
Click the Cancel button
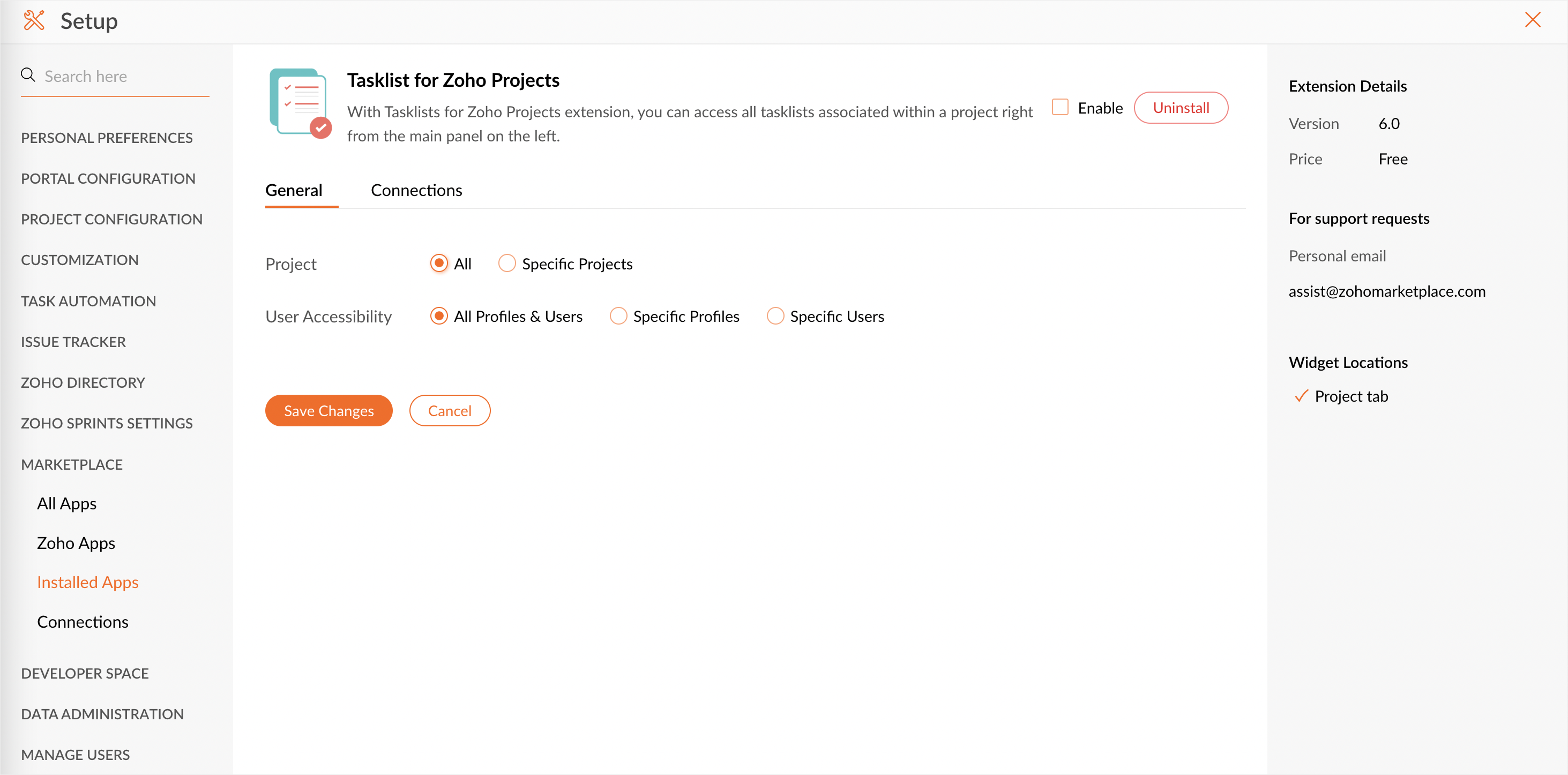point(449,411)
